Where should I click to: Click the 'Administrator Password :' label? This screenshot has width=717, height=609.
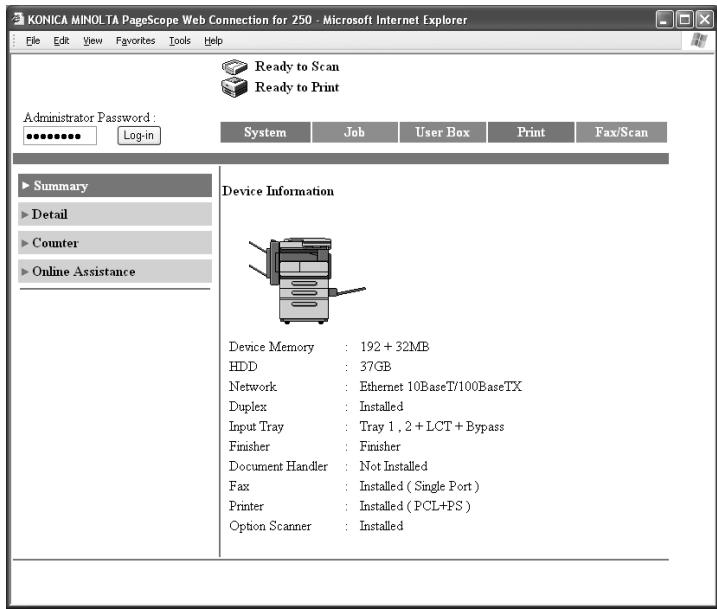90,118
